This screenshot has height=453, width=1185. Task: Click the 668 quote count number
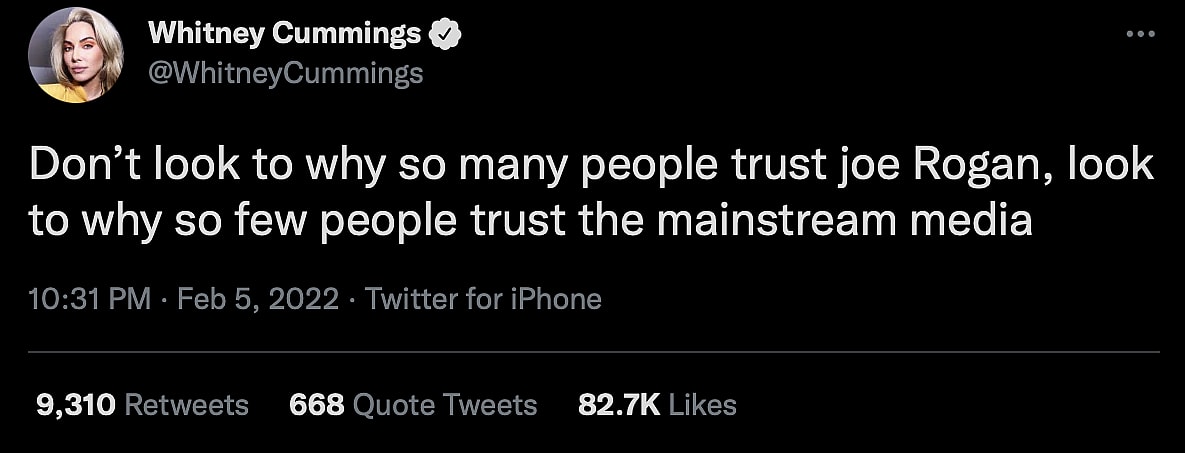pos(316,404)
